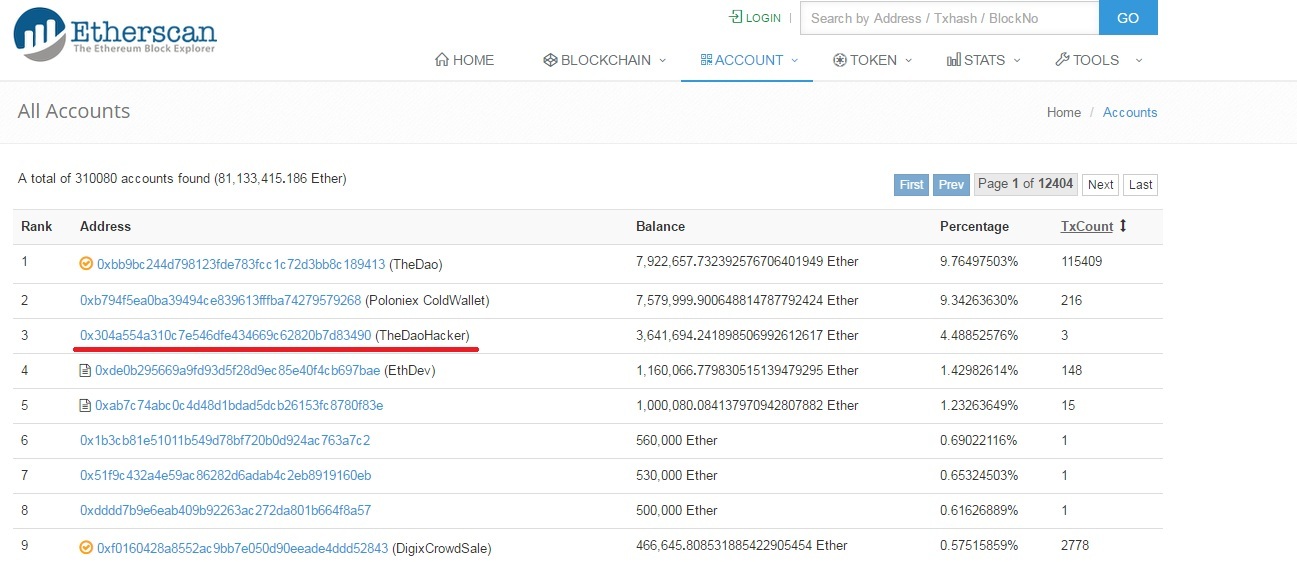Open the TOKEN menu label
The height and width of the screenshot is (562, 1297).
click(x=873, y=60)
